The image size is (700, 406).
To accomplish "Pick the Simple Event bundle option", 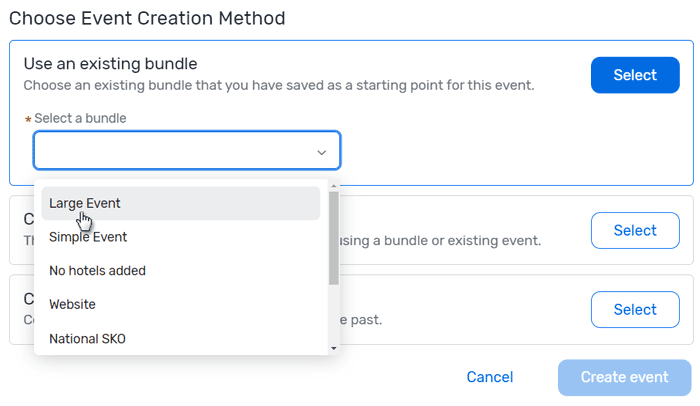I will point(88,237).
